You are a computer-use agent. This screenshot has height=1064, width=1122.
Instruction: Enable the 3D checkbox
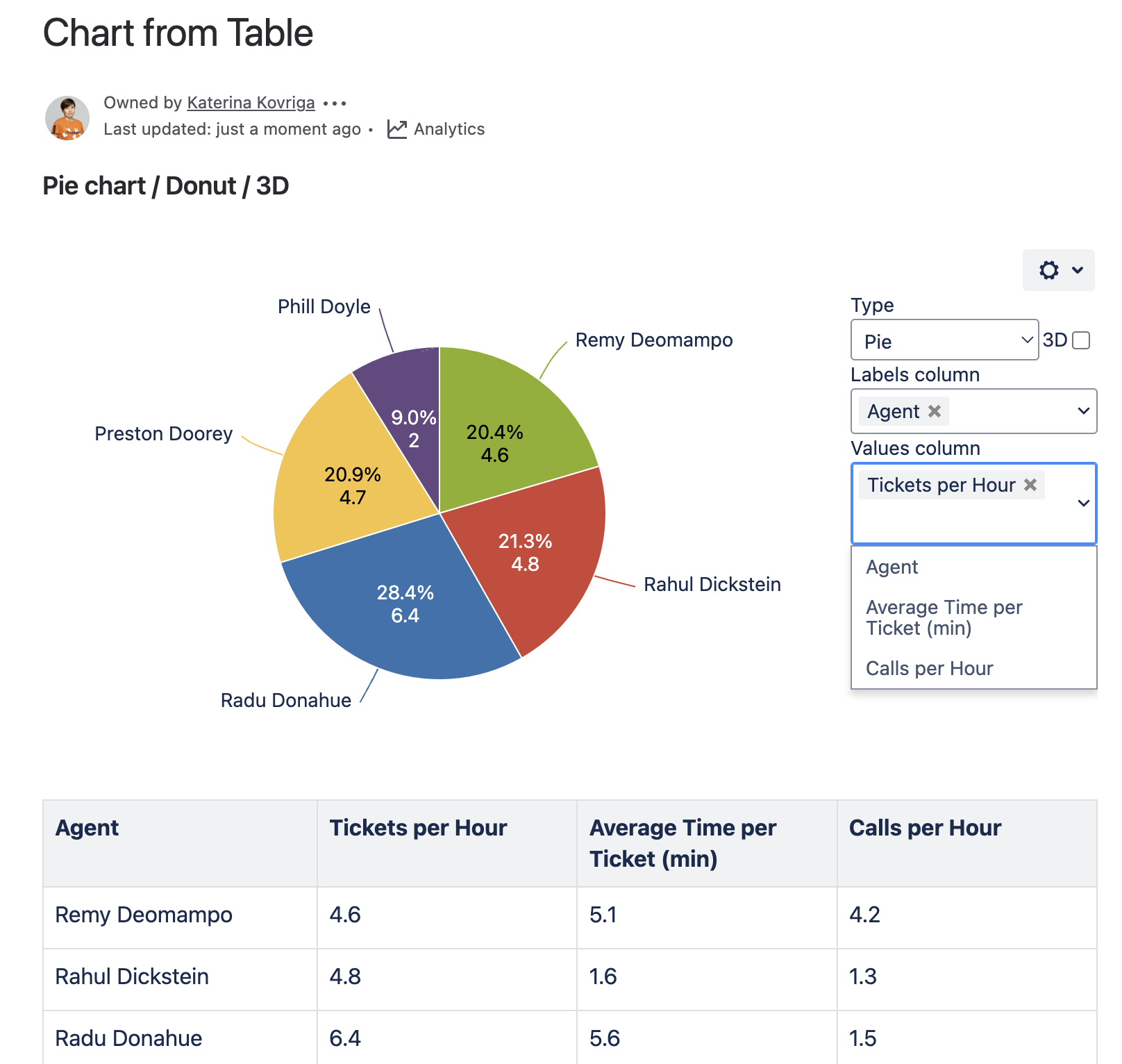[1081, 340]
